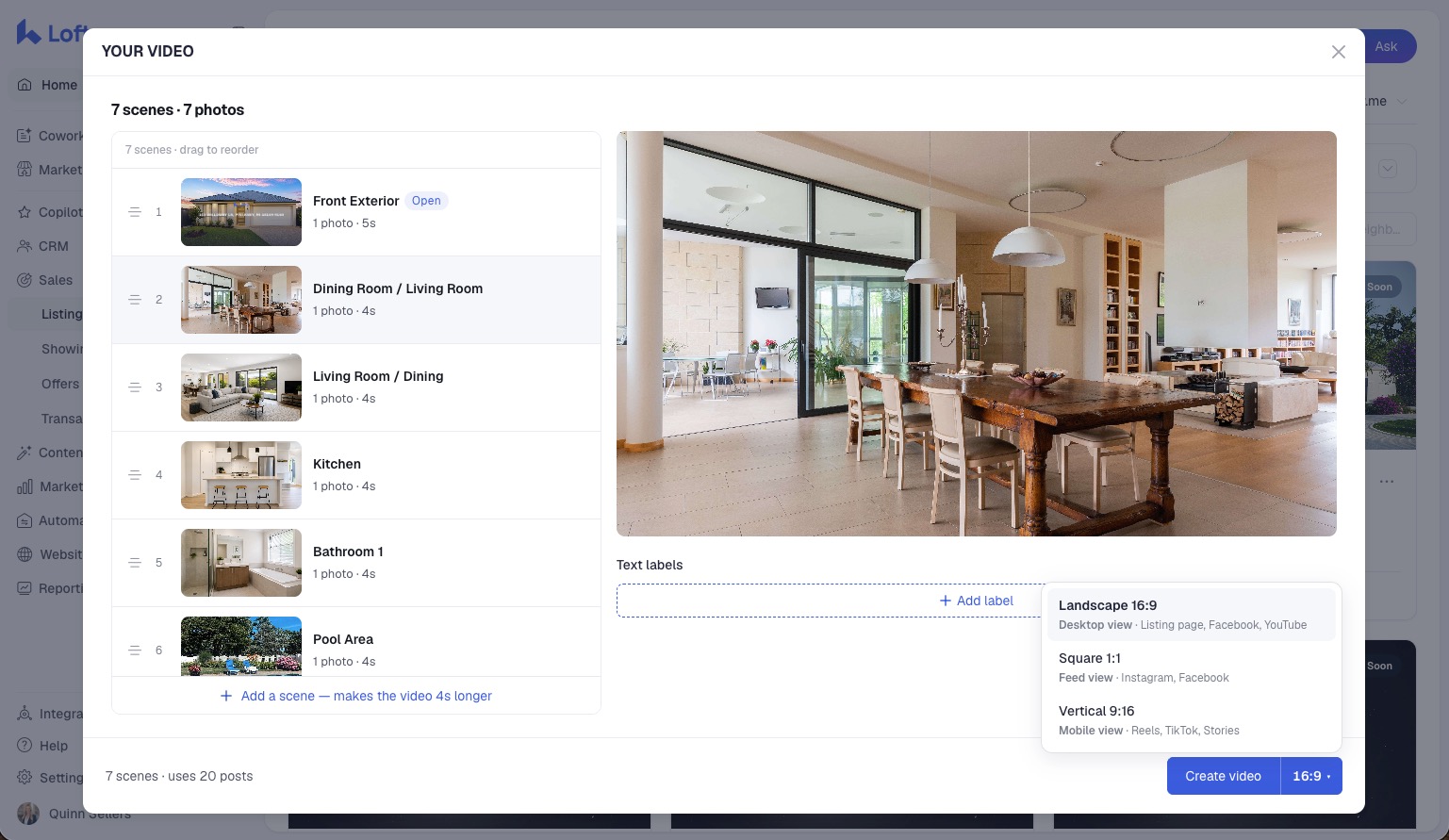Select the Pool Area scene thumbnail
The height and width of the screenshot is (840, 1449).
241,646
